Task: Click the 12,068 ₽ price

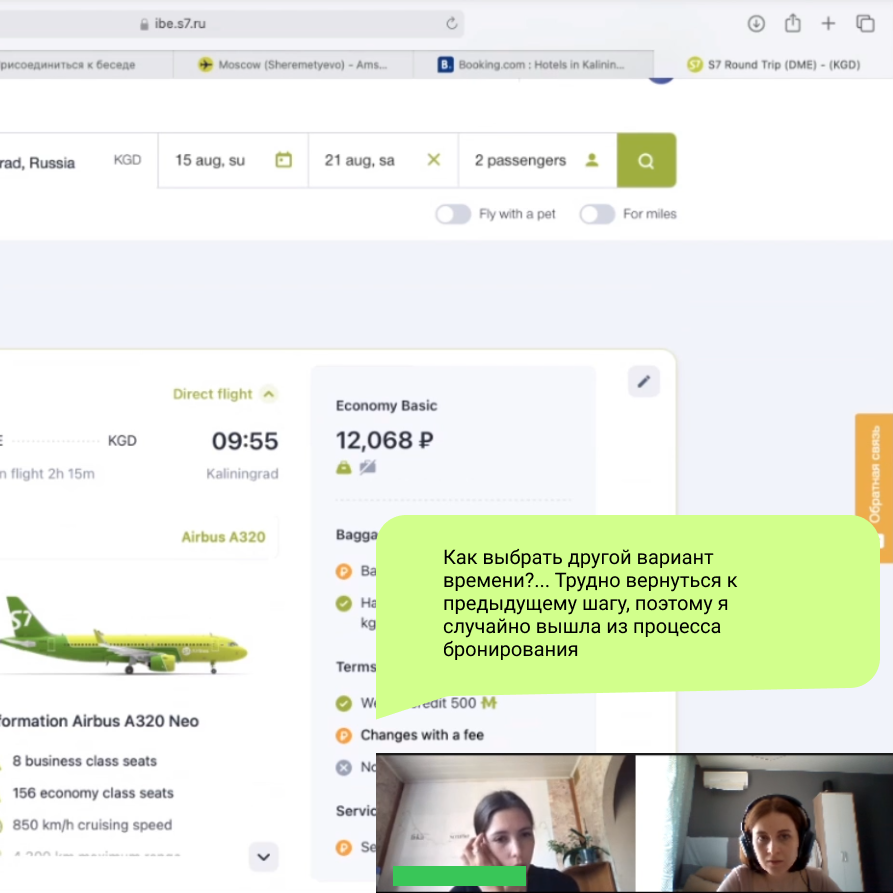Action: tap(384, 440)
